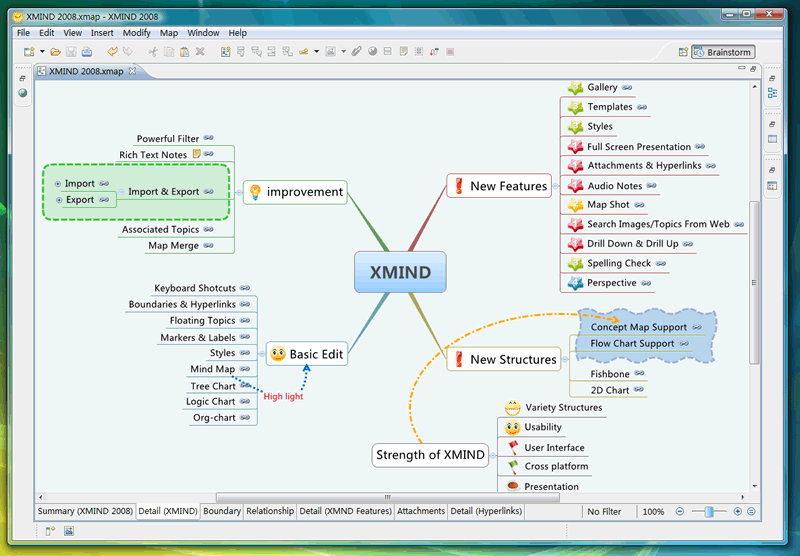
Task: Select the Strength of XMIND floating topic
Action: pyautogui.click(x=430, y=454)
